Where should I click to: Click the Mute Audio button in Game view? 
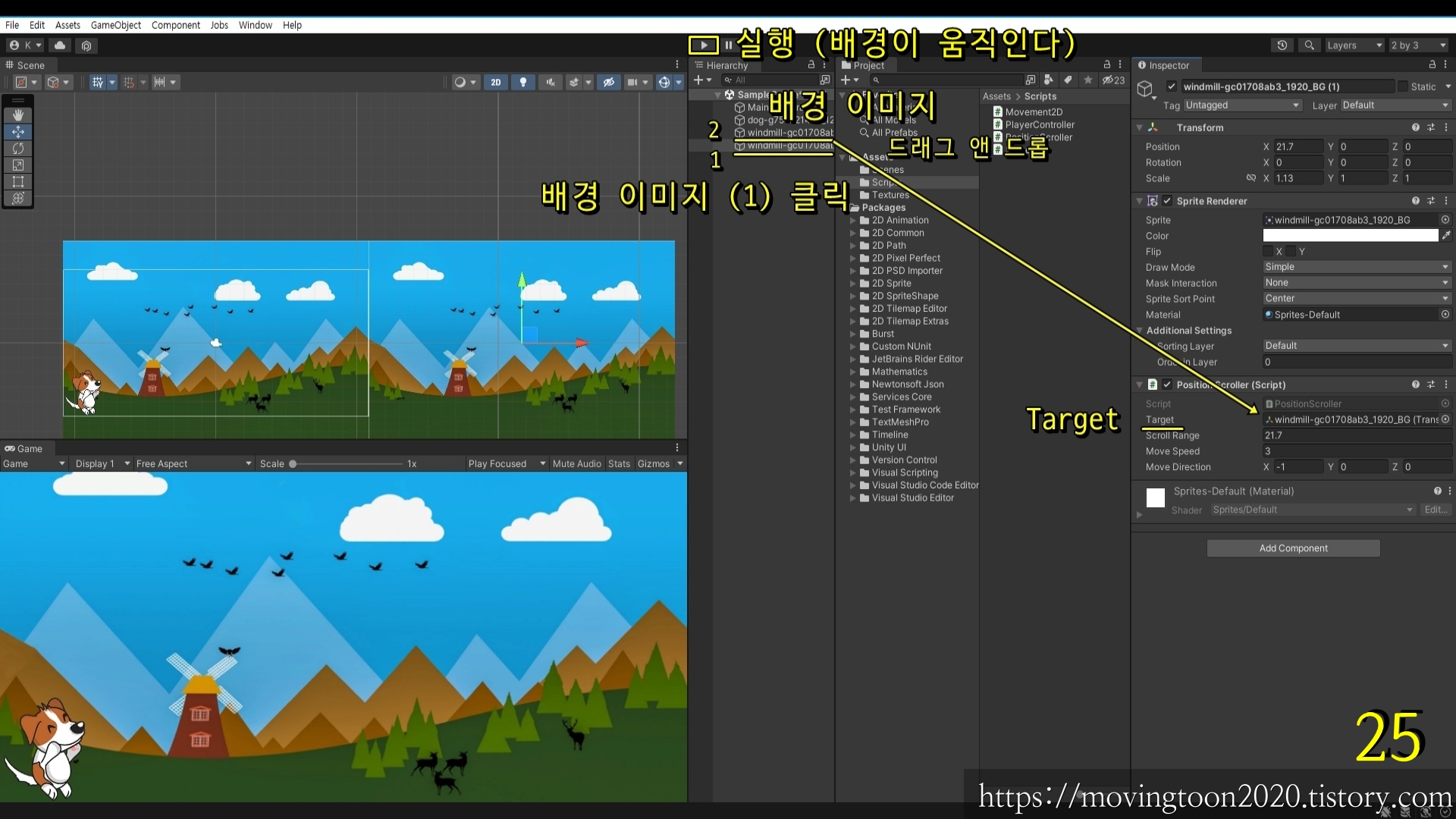(x=576, y=463)
